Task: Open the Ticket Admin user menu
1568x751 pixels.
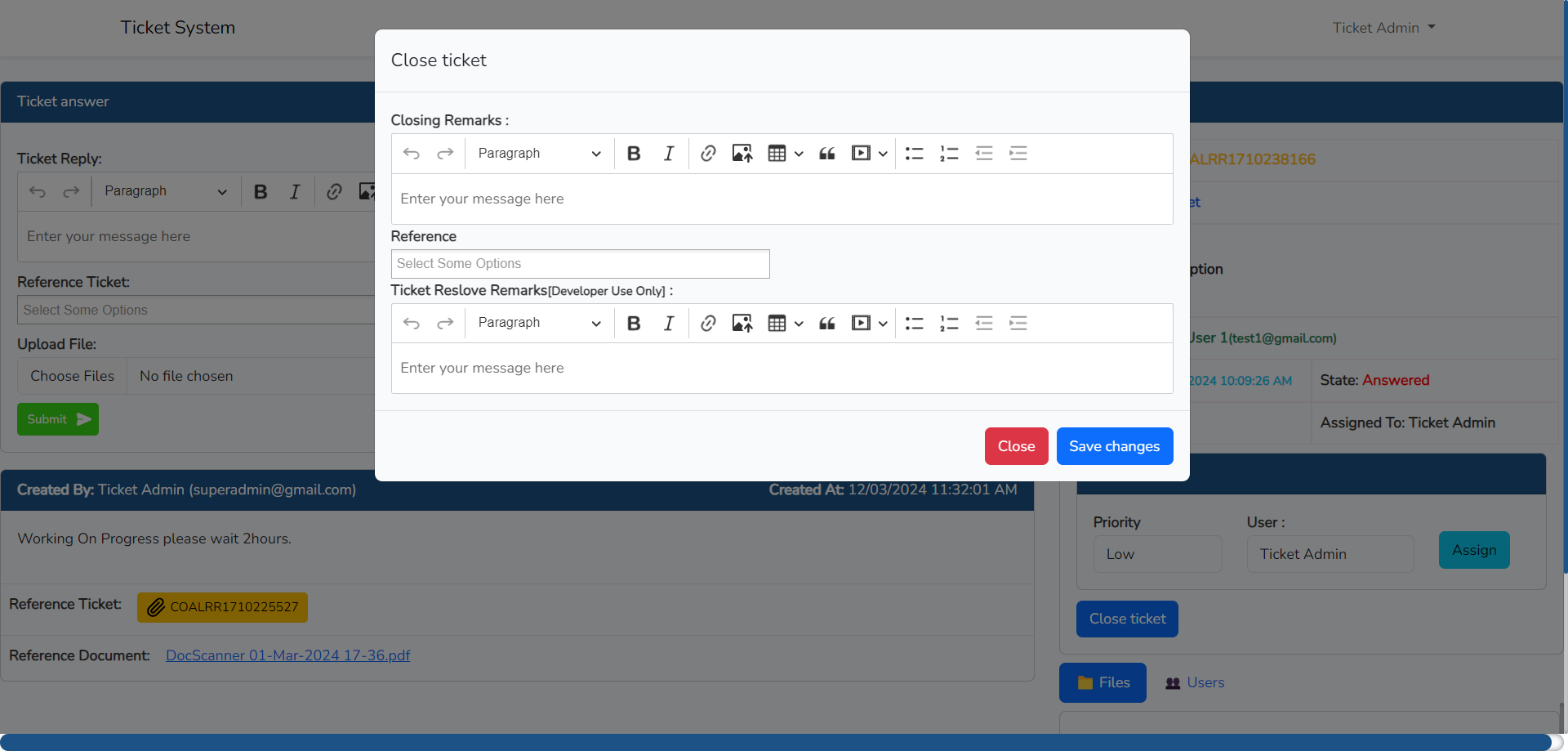Action: click(1383, 28)
